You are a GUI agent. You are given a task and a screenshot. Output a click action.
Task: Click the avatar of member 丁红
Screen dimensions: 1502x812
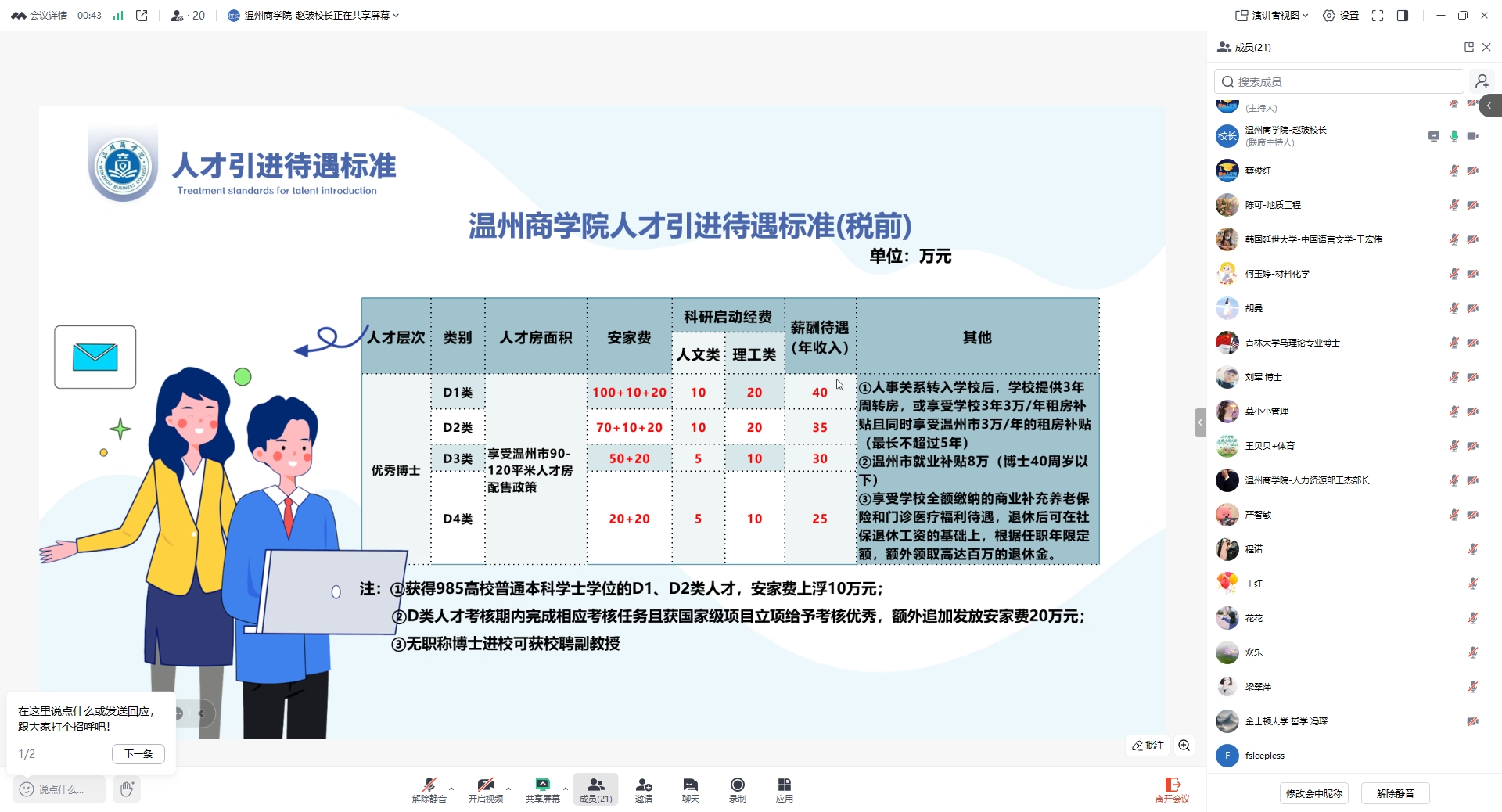click(1227, 584)
